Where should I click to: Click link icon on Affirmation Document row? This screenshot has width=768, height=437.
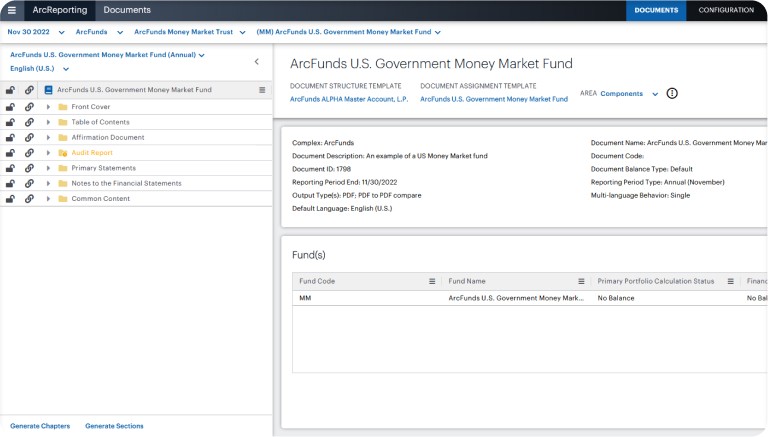click(29, 138)
